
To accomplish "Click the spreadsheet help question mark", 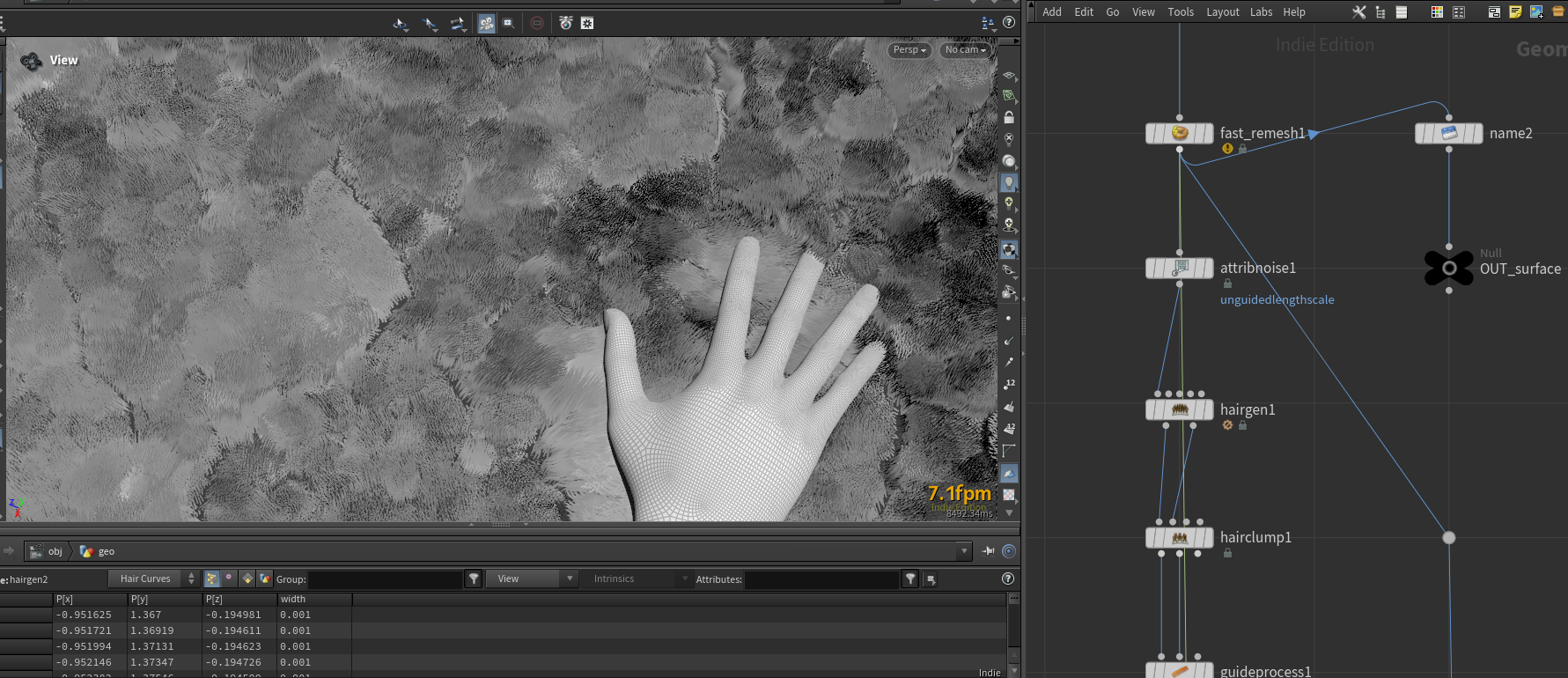I will [x=1008, y=579].
